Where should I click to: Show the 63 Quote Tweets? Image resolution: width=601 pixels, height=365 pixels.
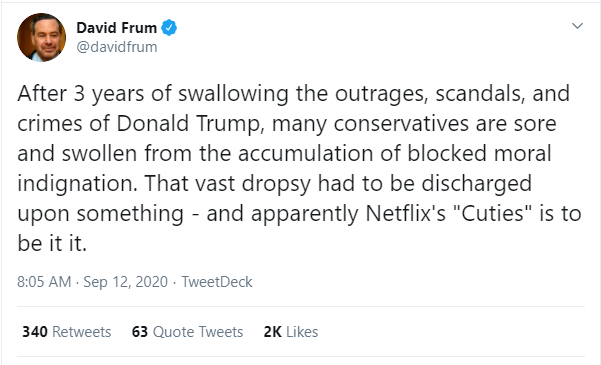(x=187, y=332)
